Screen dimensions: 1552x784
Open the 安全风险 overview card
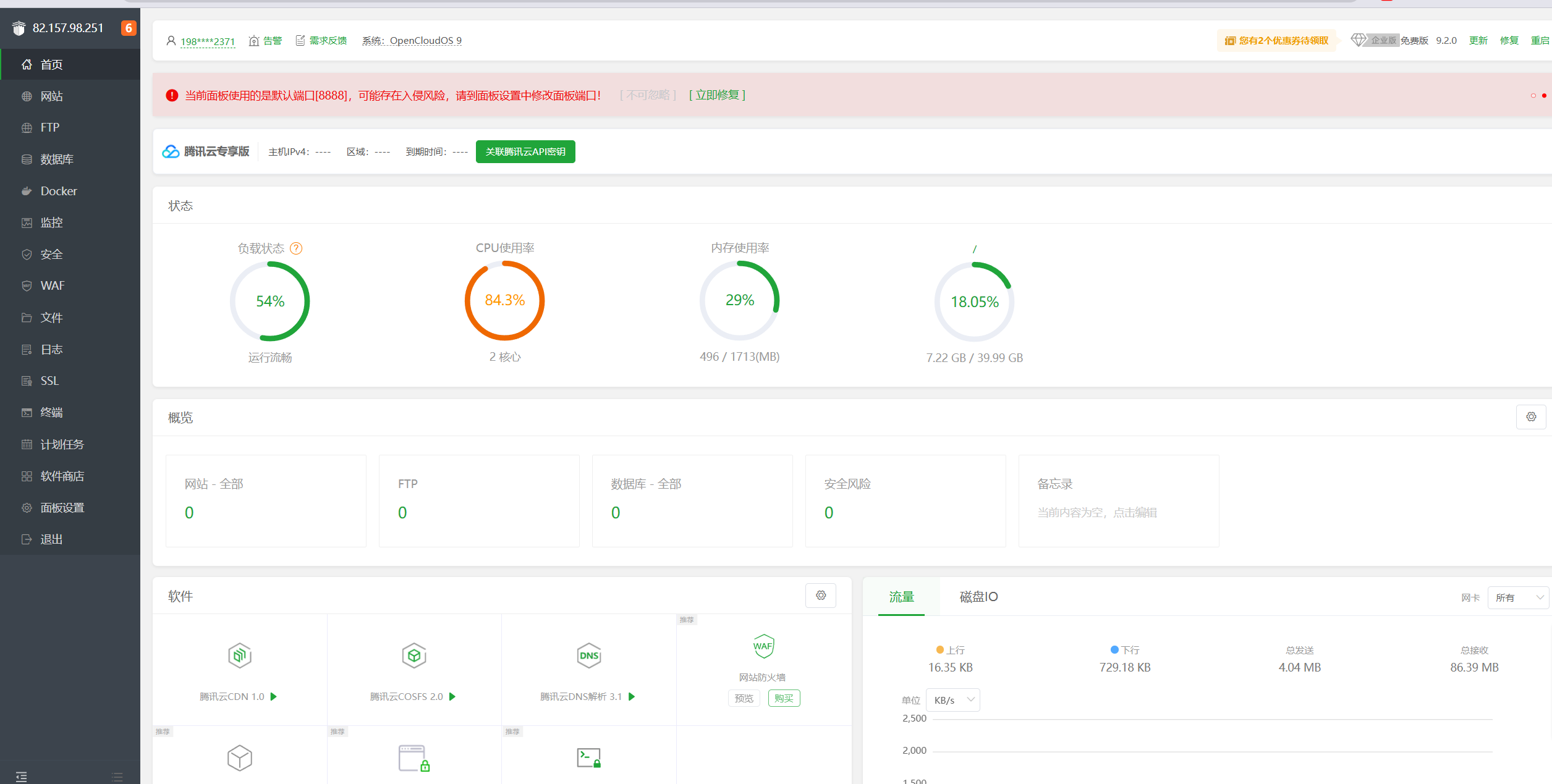coord(905,501)
